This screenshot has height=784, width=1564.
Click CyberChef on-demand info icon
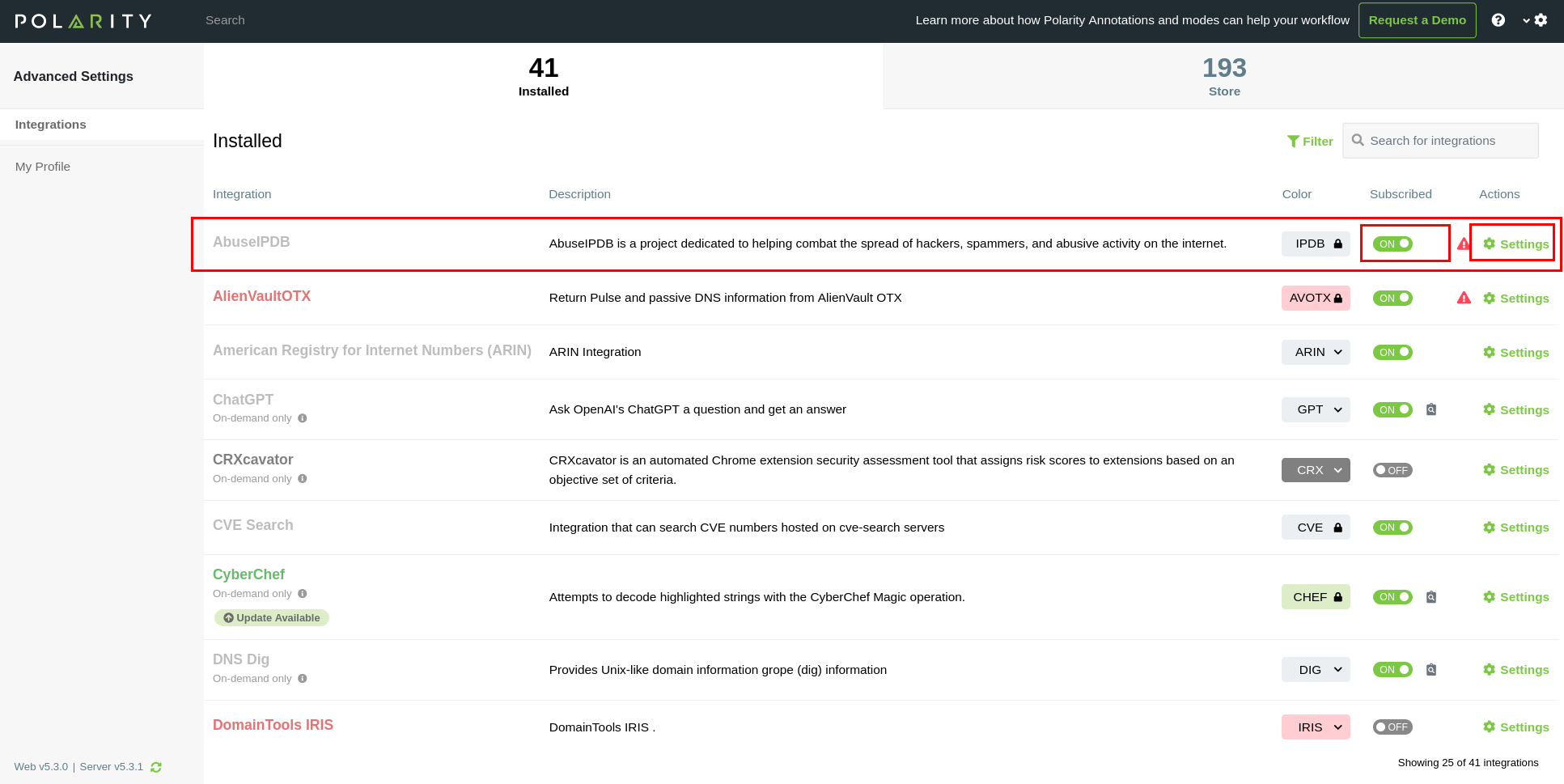[x=303, y=594]
